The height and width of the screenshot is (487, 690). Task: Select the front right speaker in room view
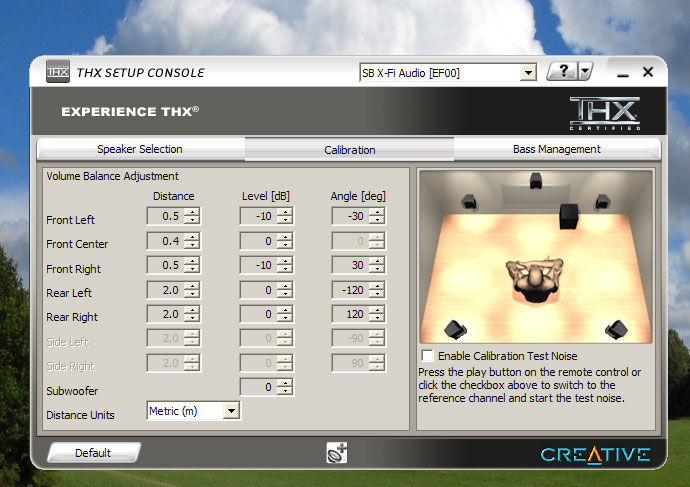(602, 202)
